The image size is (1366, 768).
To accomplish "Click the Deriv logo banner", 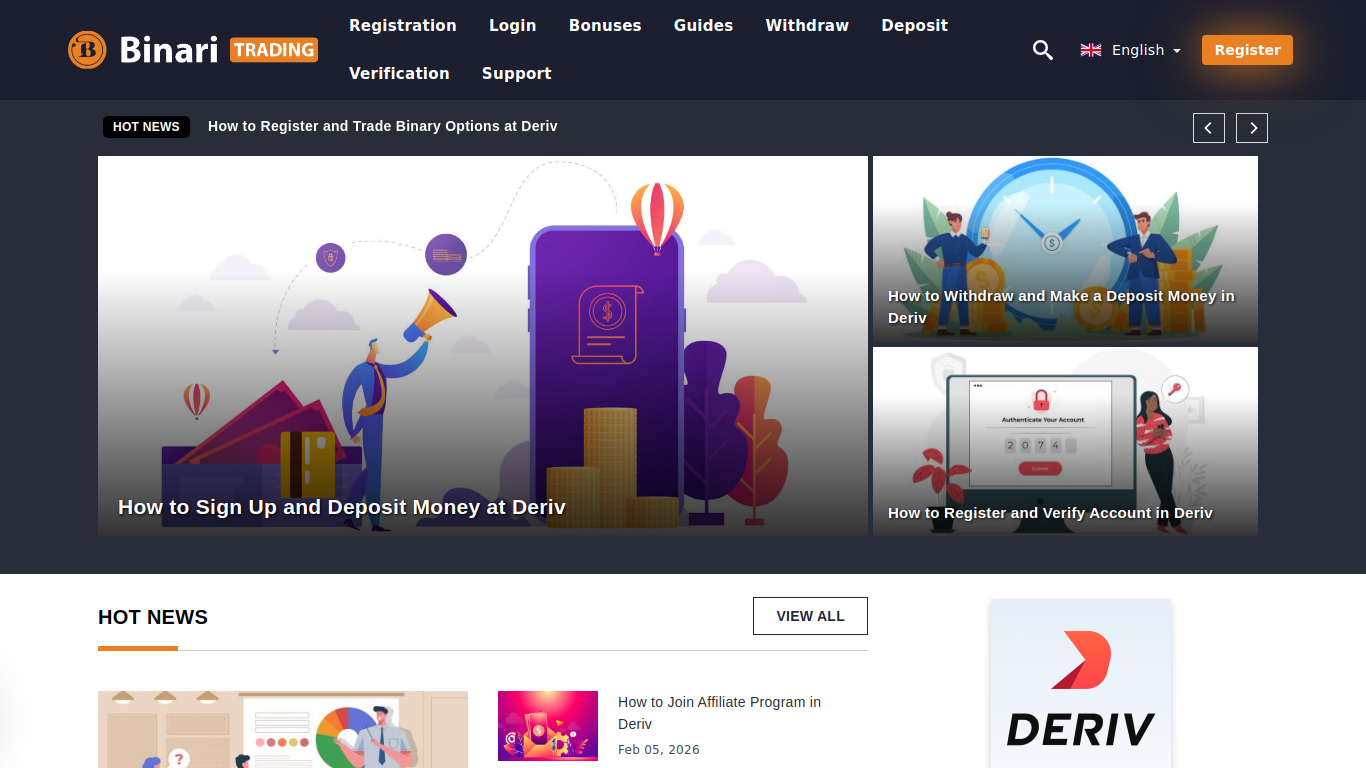I will tap(1081, 684).
